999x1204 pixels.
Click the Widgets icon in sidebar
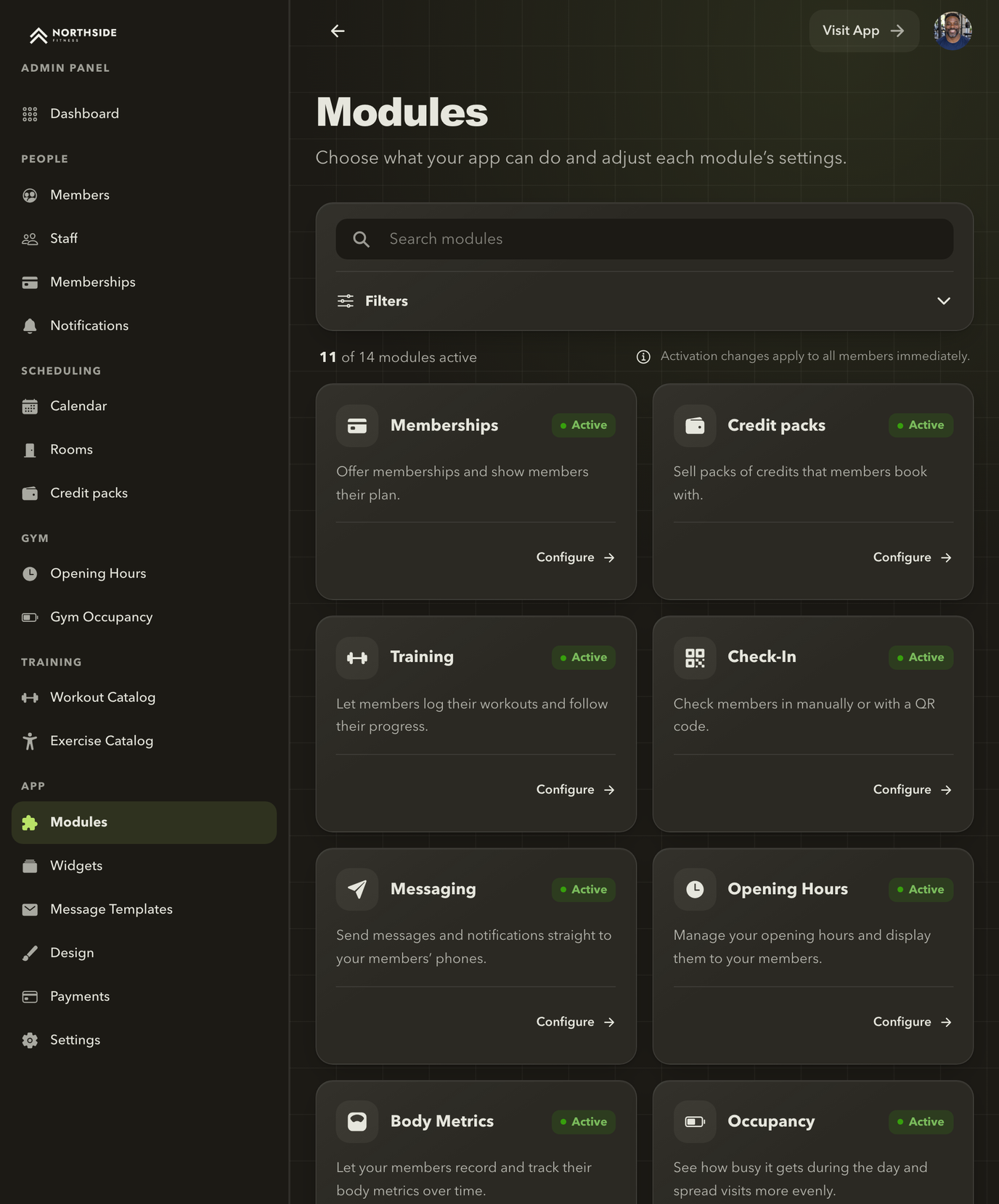(x=30, y=866)
